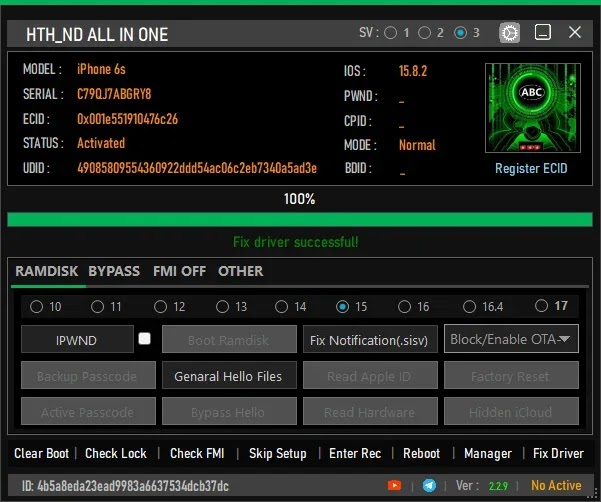Click the ABC logo image

(x=532, y=108)
